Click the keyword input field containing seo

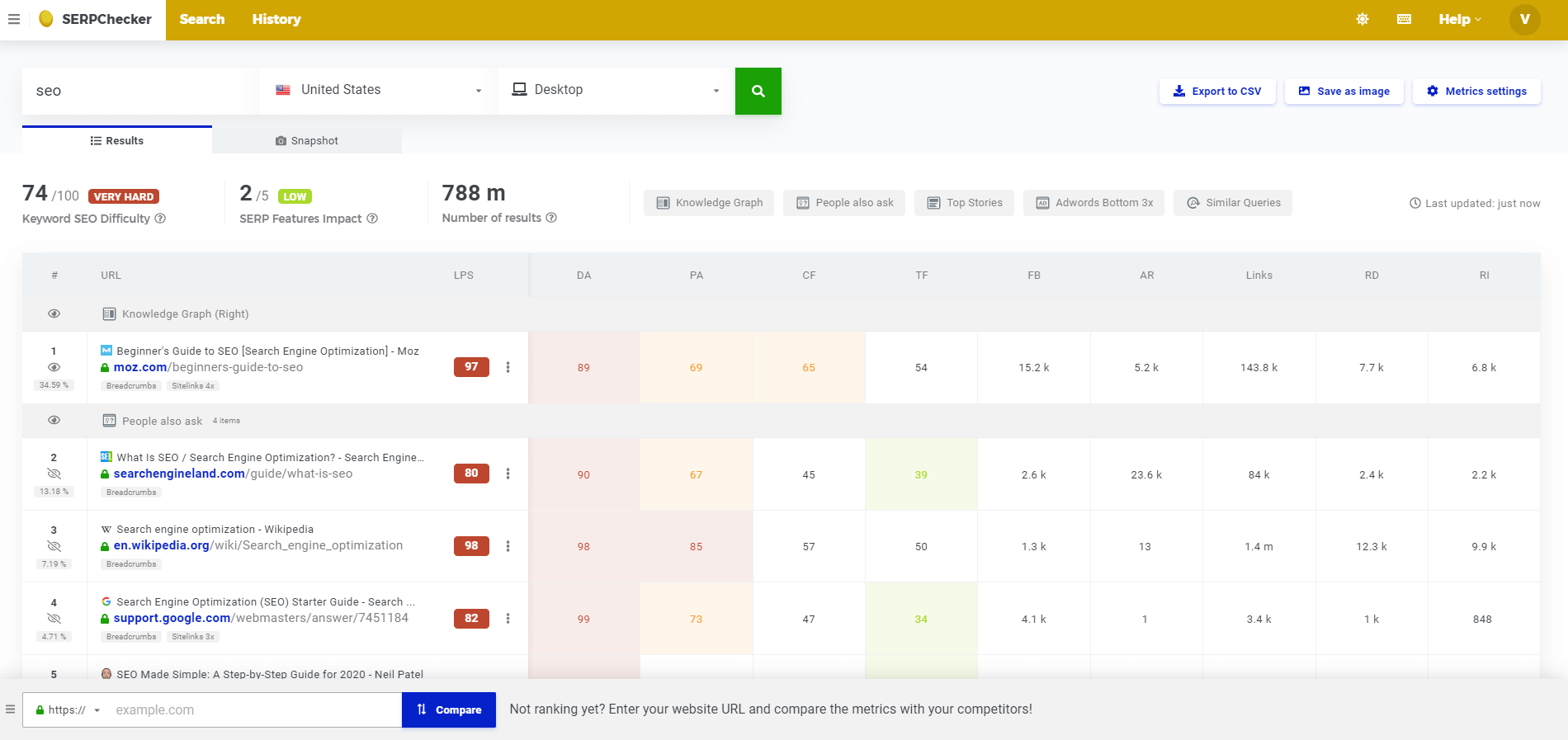point(141,91)
